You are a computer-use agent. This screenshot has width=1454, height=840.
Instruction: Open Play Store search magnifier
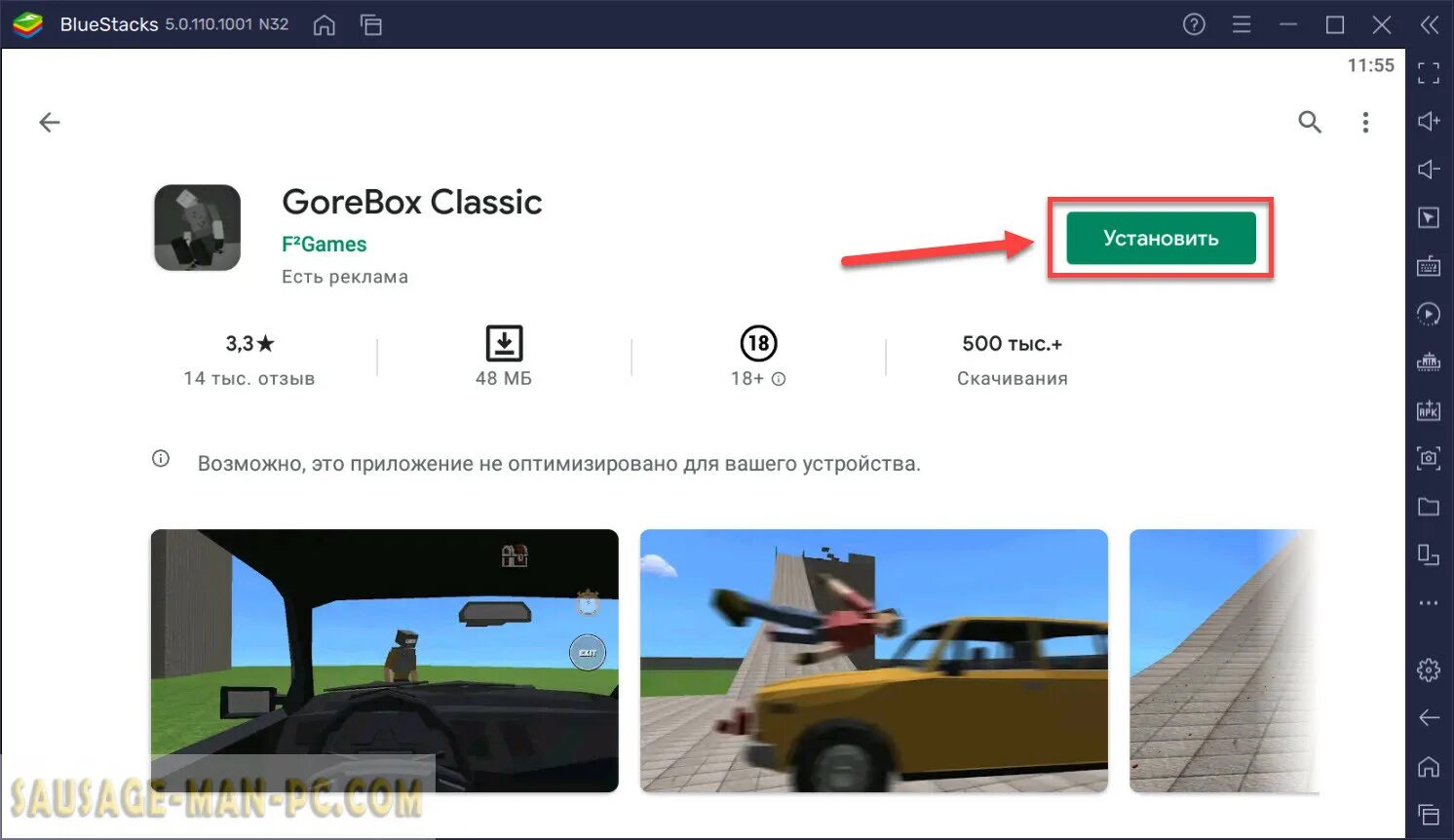pos(1310,122)
